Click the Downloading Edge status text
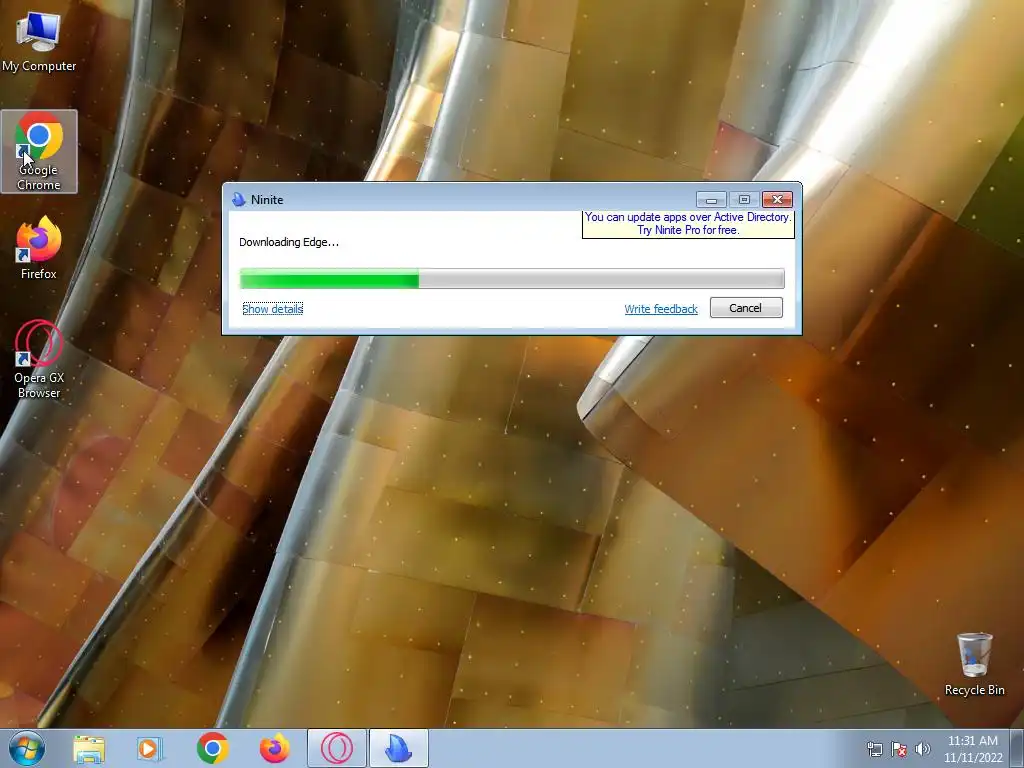 (x=289, y=242)
